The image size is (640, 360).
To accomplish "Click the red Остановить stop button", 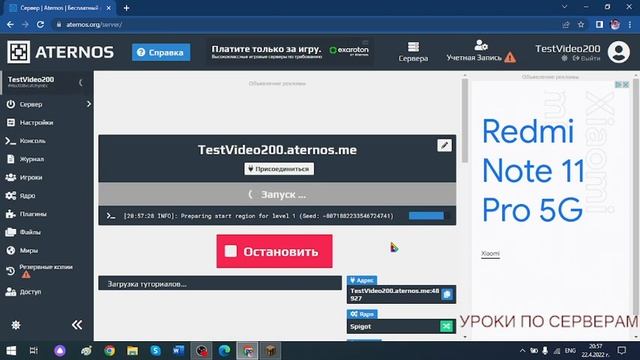I will (274, 251).
